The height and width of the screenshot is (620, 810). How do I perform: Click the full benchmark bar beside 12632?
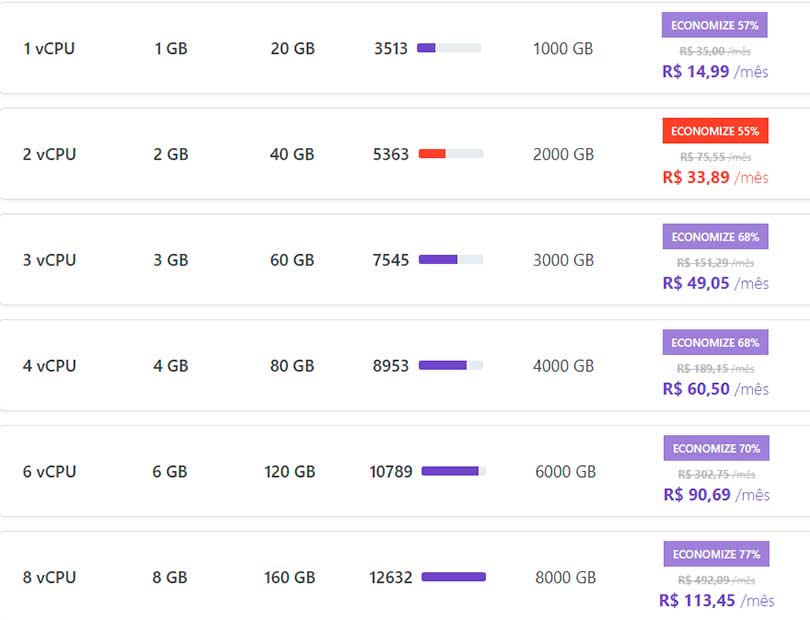(453, 577)
